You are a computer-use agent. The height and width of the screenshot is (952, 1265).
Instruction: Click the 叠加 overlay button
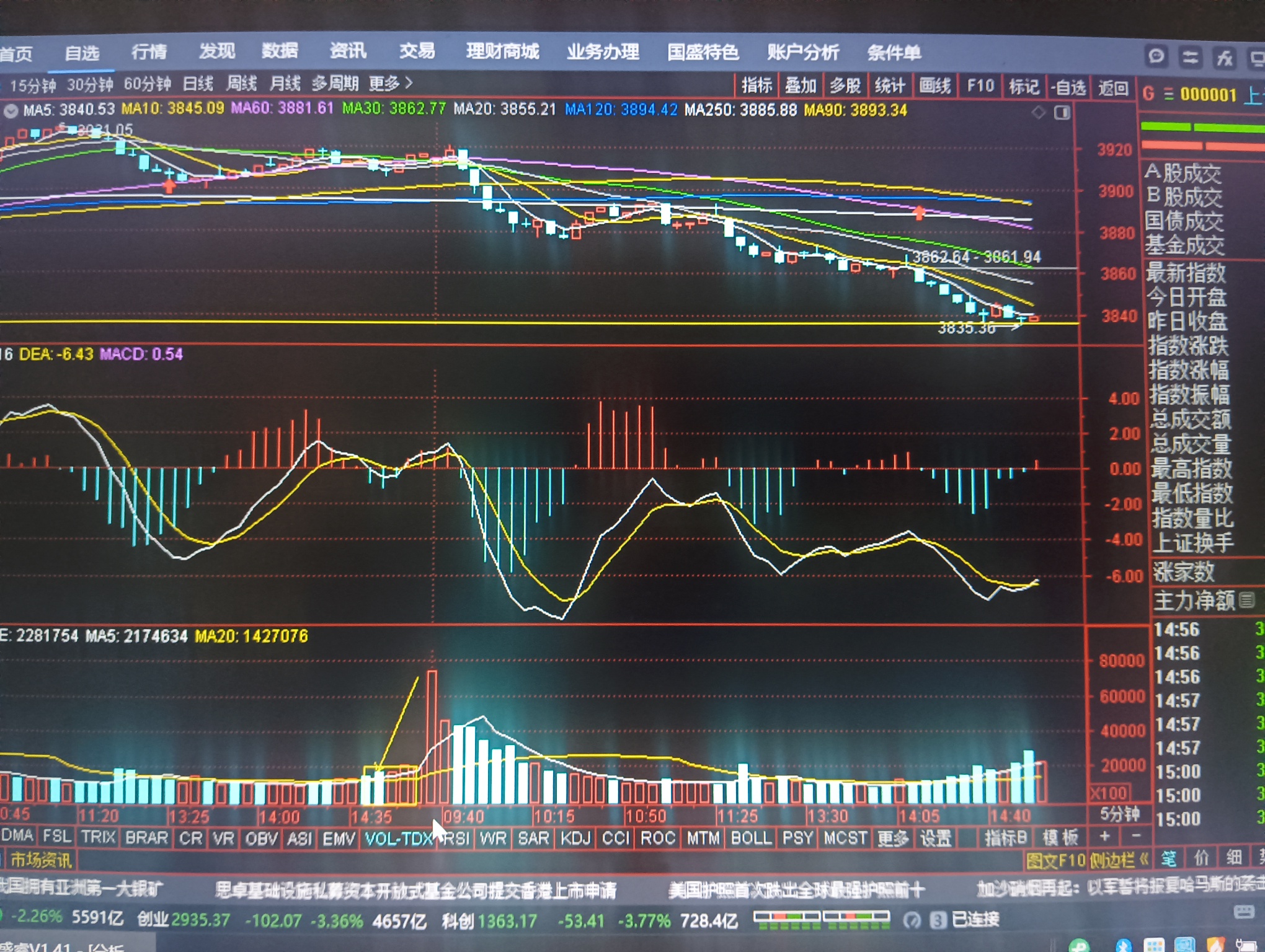point(800,86)
